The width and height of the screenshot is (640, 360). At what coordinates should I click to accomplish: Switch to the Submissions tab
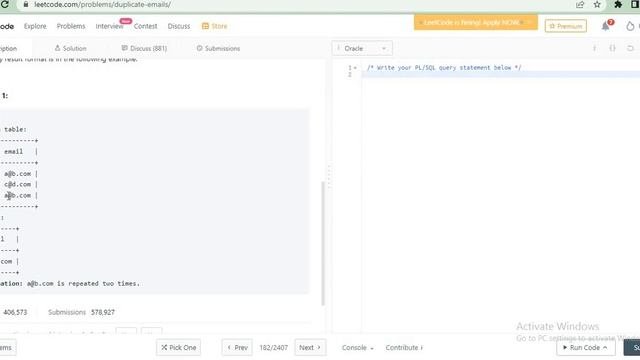click(x=218, y=48)
